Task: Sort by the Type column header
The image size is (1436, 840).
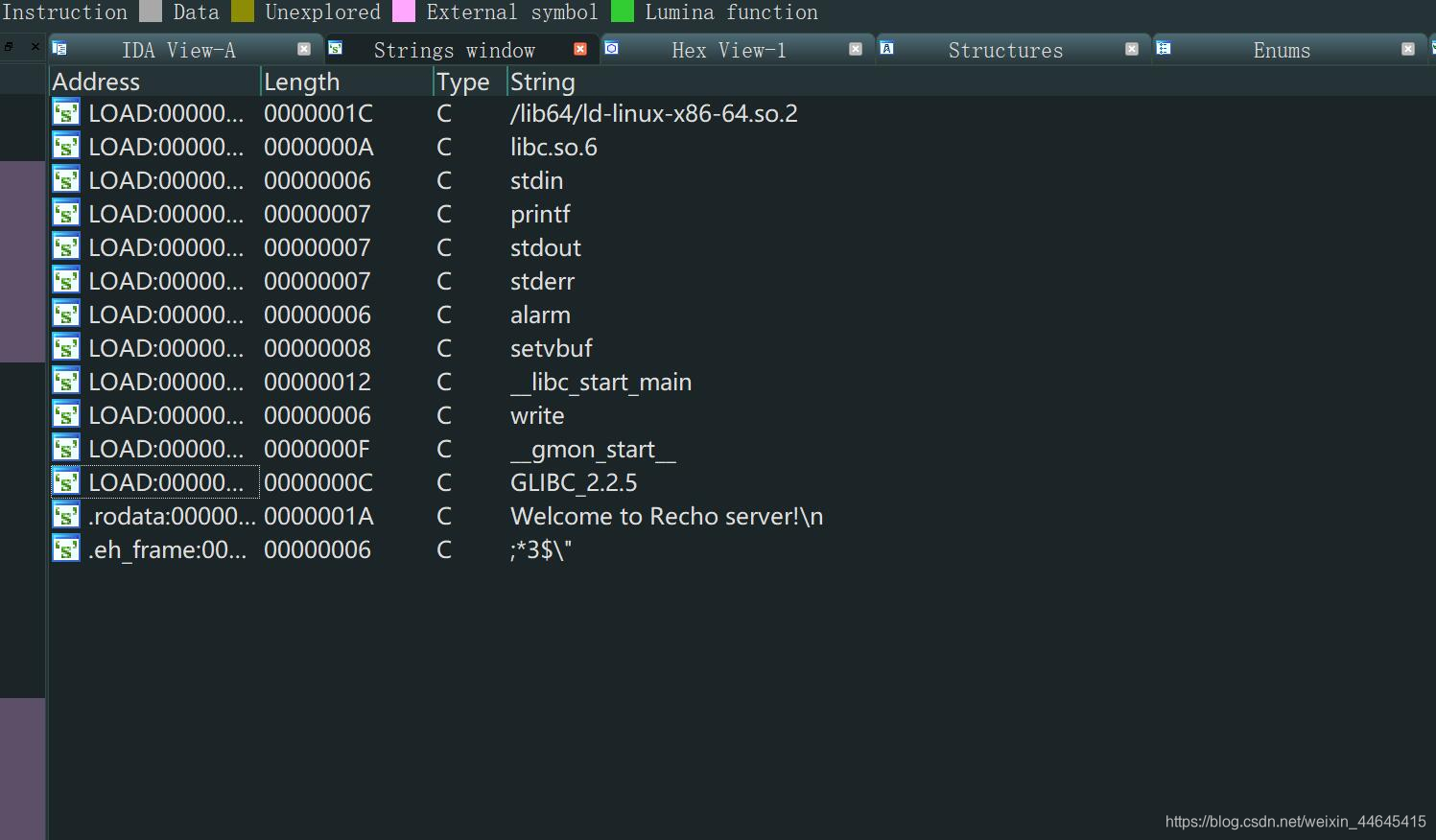Action: 470,82
